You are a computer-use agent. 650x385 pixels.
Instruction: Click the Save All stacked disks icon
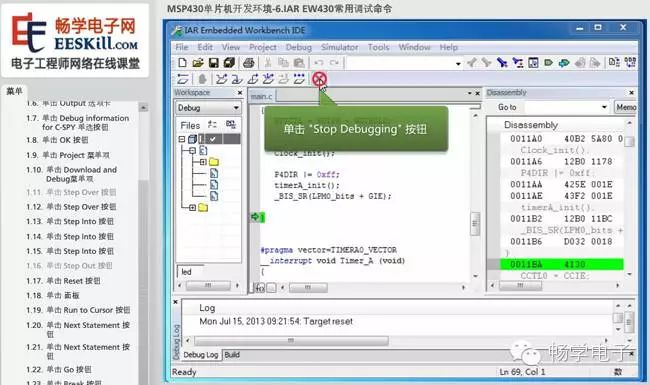[x=229, y=63]
